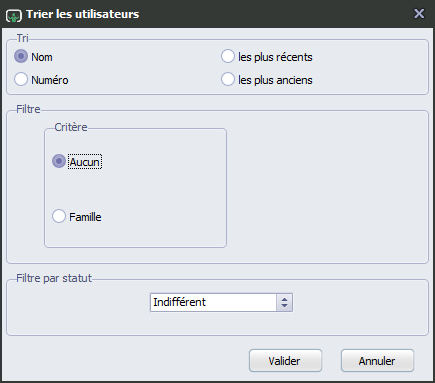
Task: Cancel using the Annuler button
Action: coord(377,361)
